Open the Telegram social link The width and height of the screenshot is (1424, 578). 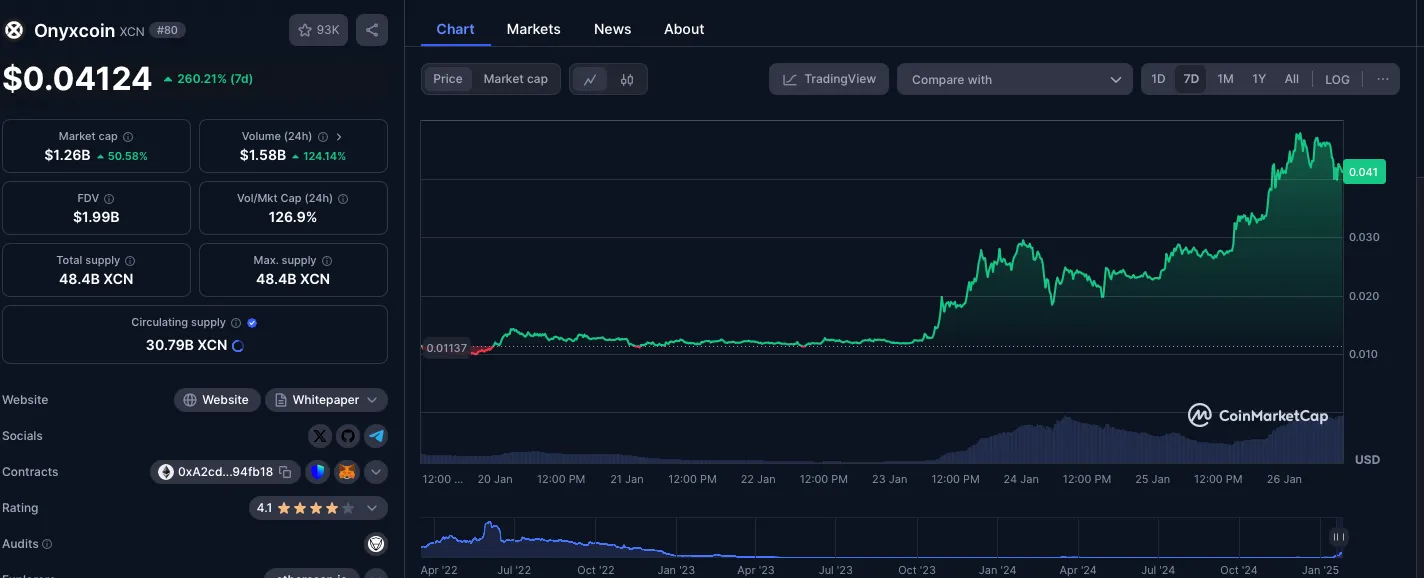click(x=375, y=436)
